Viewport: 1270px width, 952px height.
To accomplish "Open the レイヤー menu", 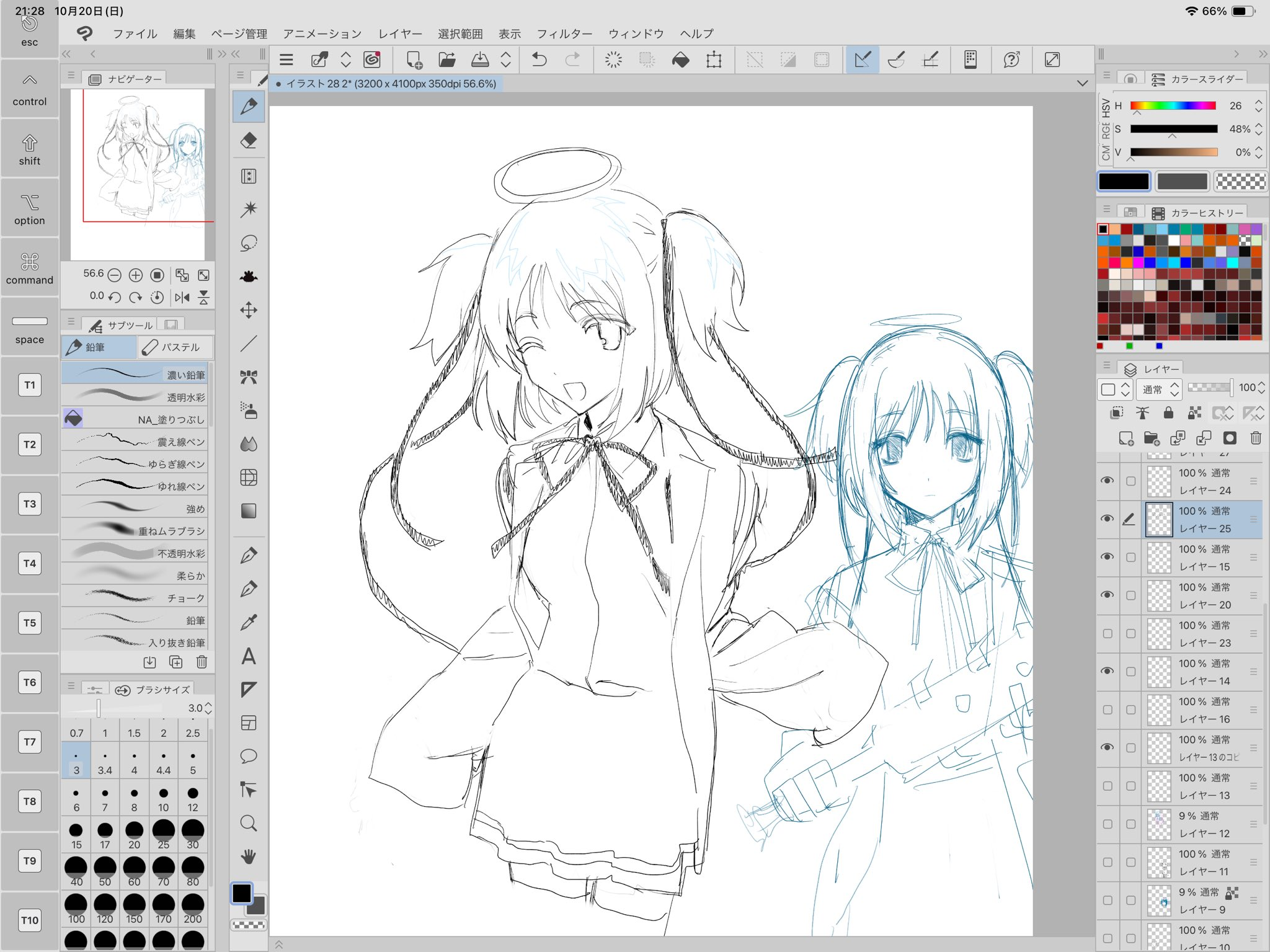I will [x=400, y=33].
